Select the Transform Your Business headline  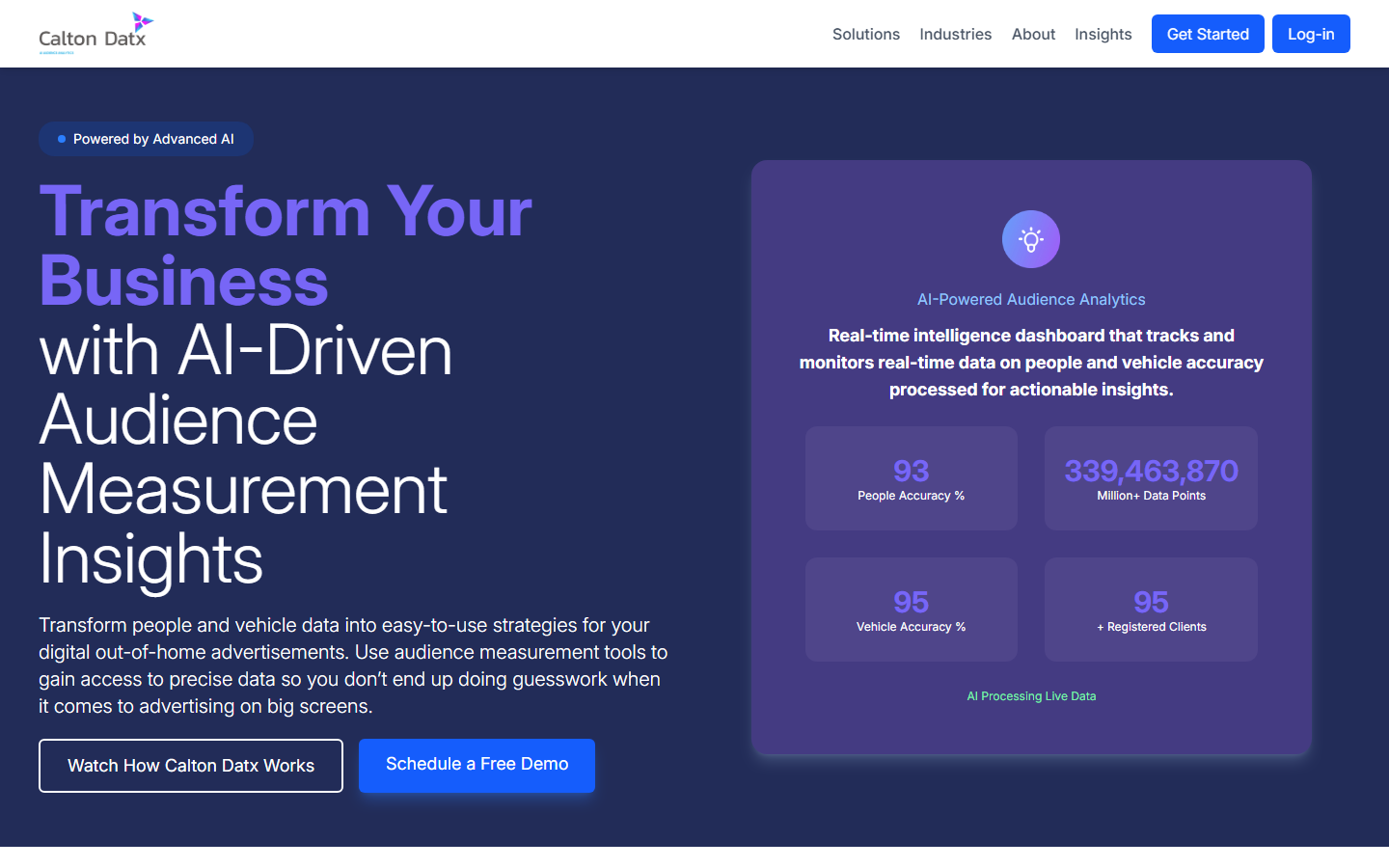pyautogui.click(x=286, y=246)
